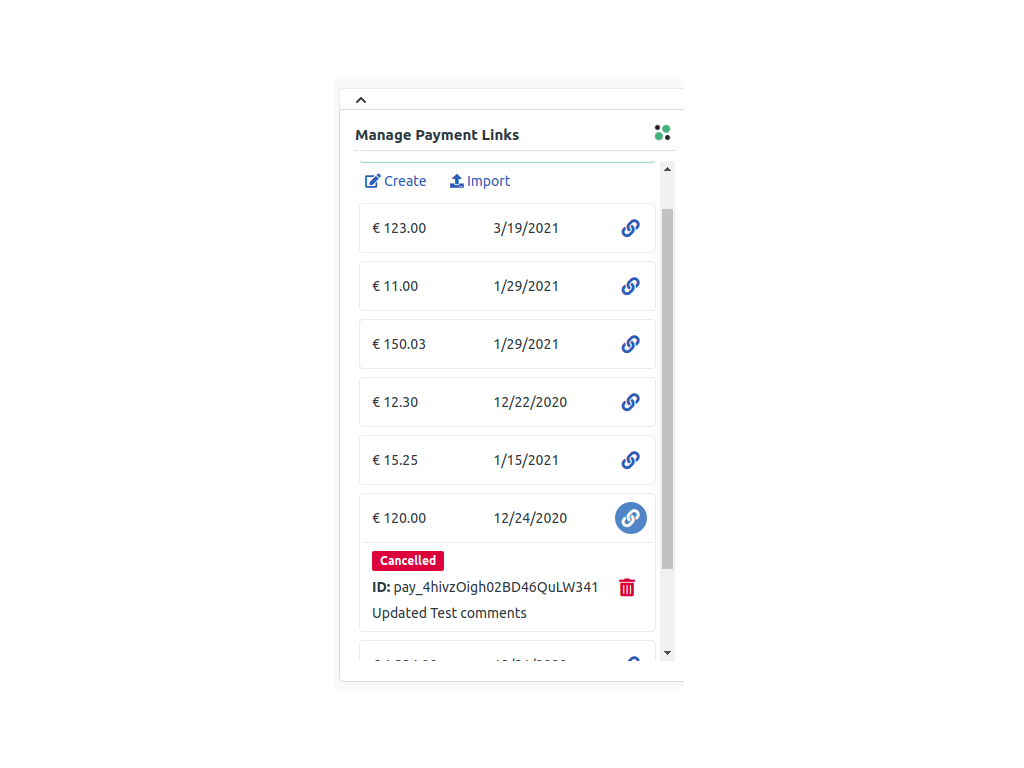Click the Cancelled status badge

tap(407, 561)
